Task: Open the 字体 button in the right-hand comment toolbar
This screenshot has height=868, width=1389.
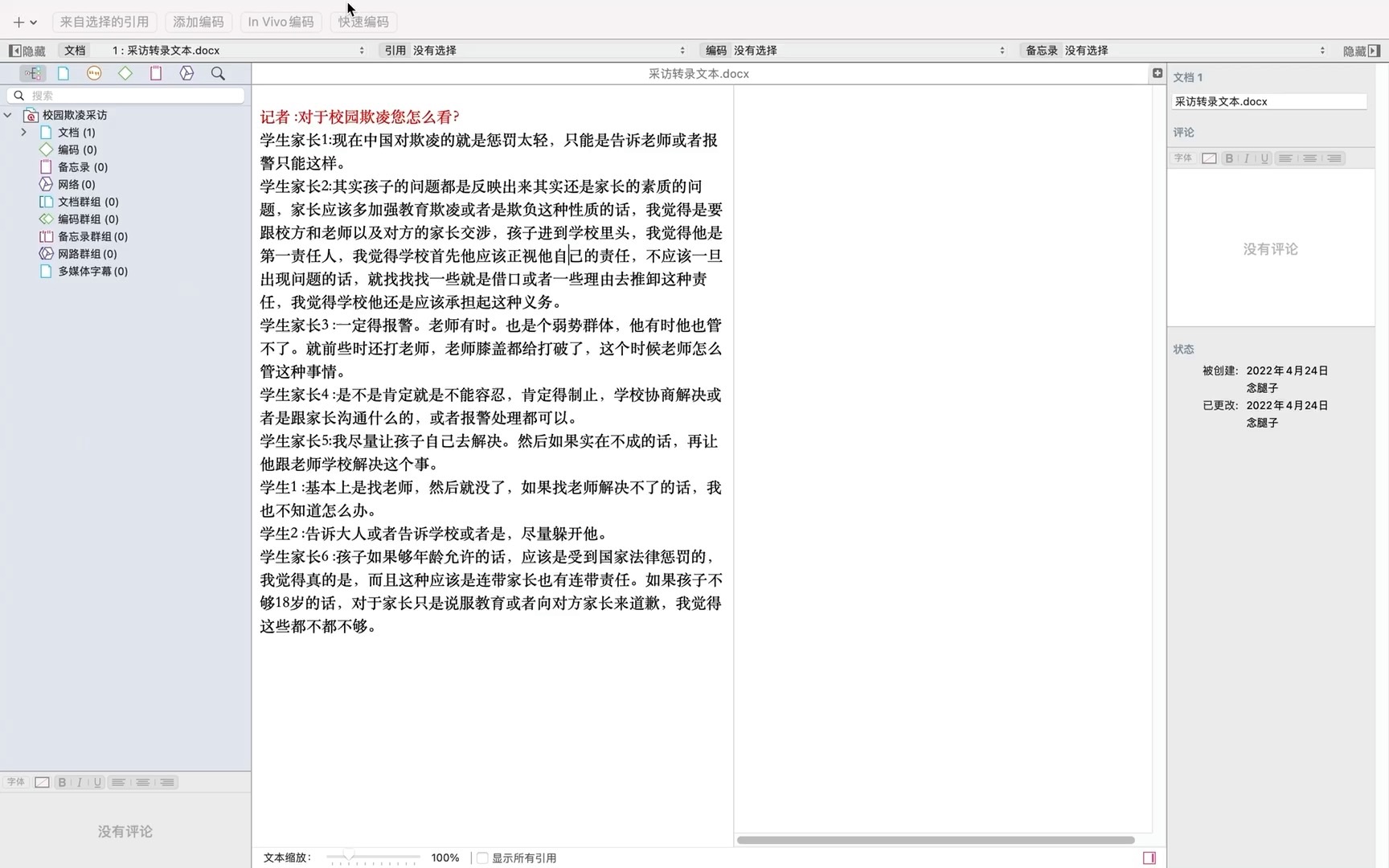Action: click(x=1183, y=158)
